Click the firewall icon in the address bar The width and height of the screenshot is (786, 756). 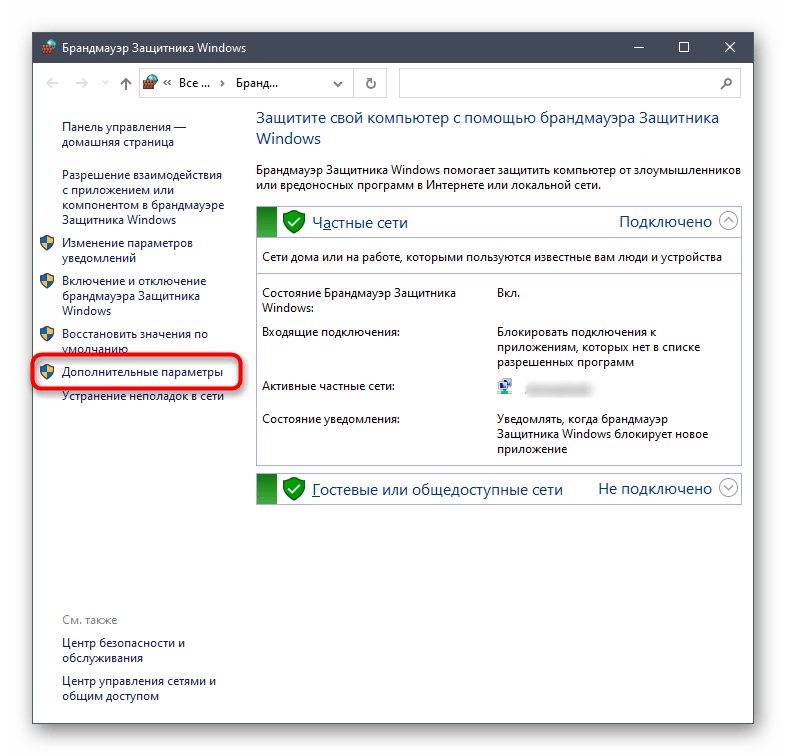(150, 82)
